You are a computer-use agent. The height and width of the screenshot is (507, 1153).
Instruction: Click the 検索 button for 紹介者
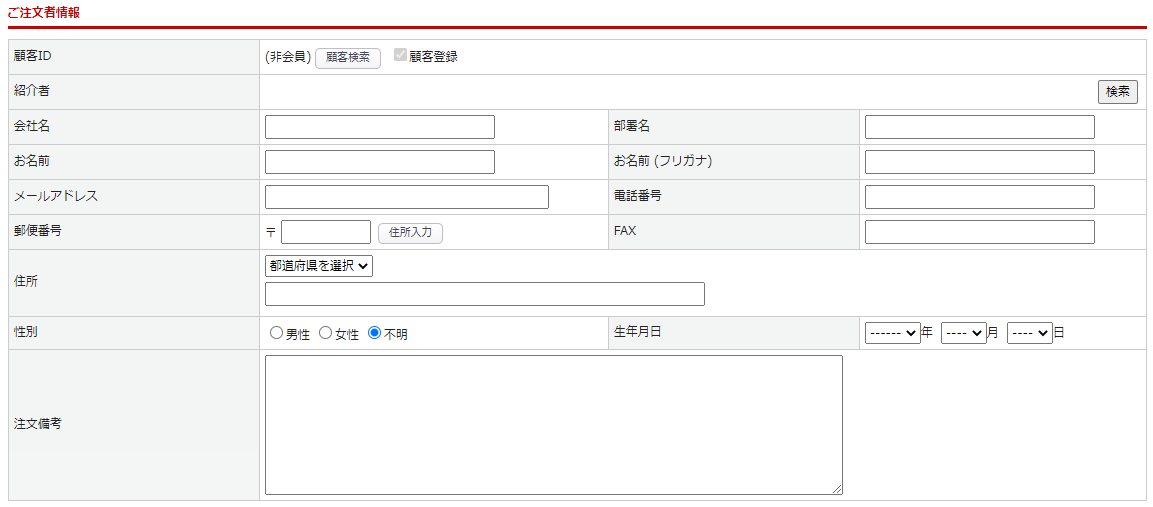pyautogui.click(x=1117, y=92)
